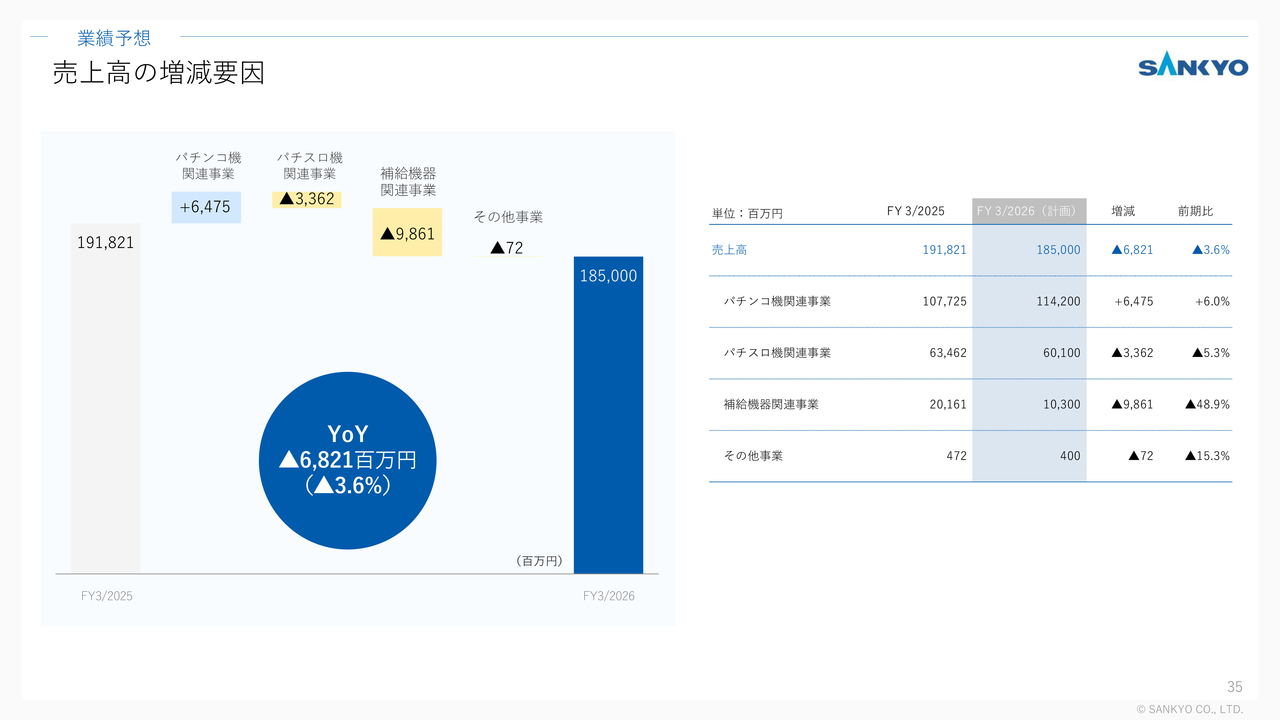The height and width of the screenshot is (720, 1280).
Task: Click the 191,821 label on FY3/2025 bar
Action: 105,242
